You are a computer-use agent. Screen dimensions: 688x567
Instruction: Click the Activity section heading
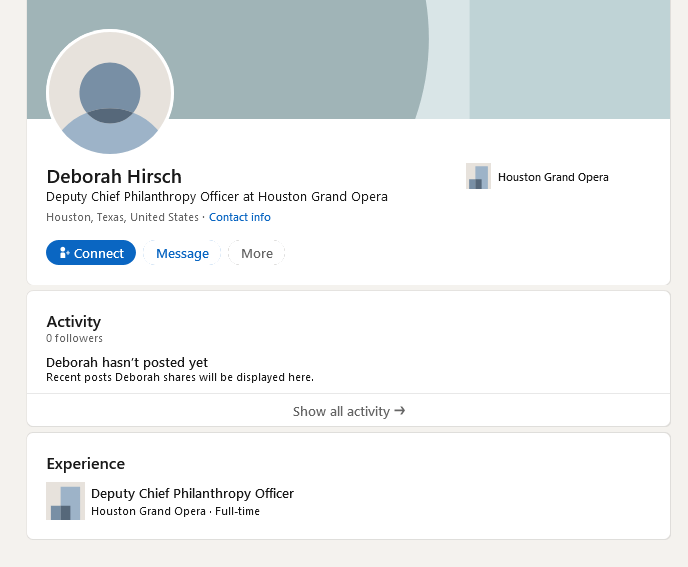tap(74, 322)
